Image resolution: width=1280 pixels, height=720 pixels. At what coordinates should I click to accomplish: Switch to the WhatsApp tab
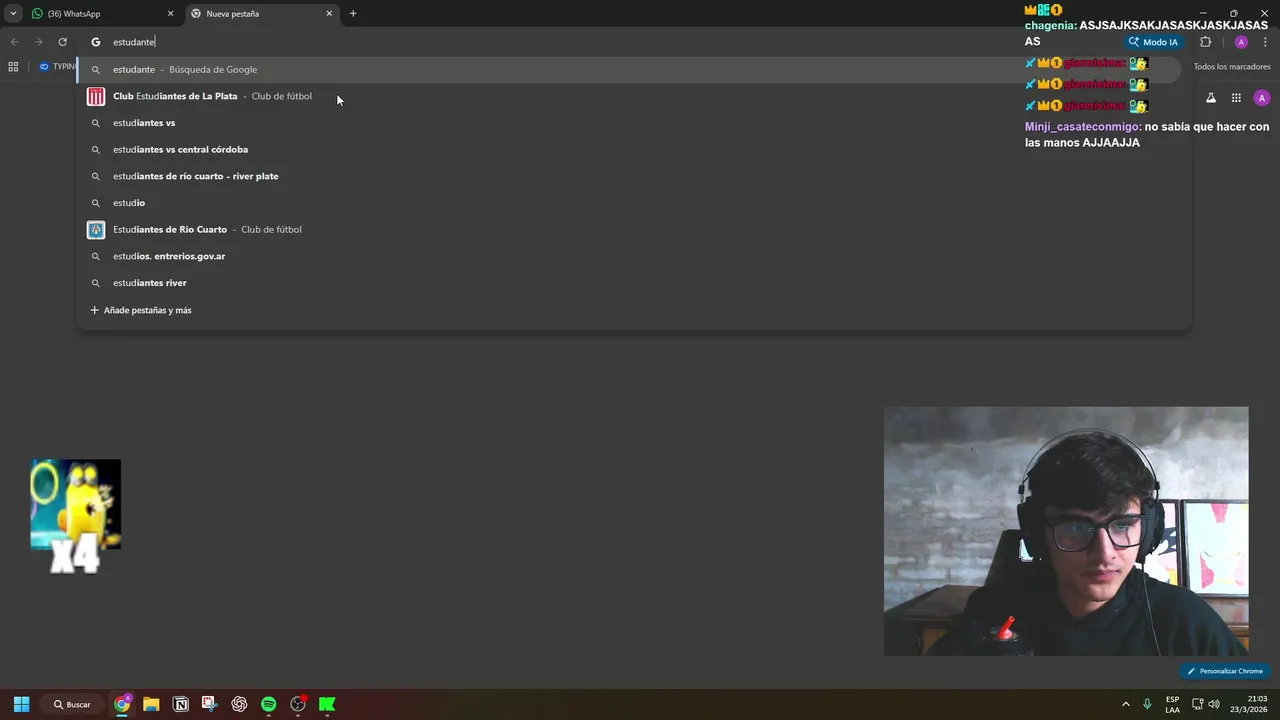pyautogui.click(x=100, y=14)
